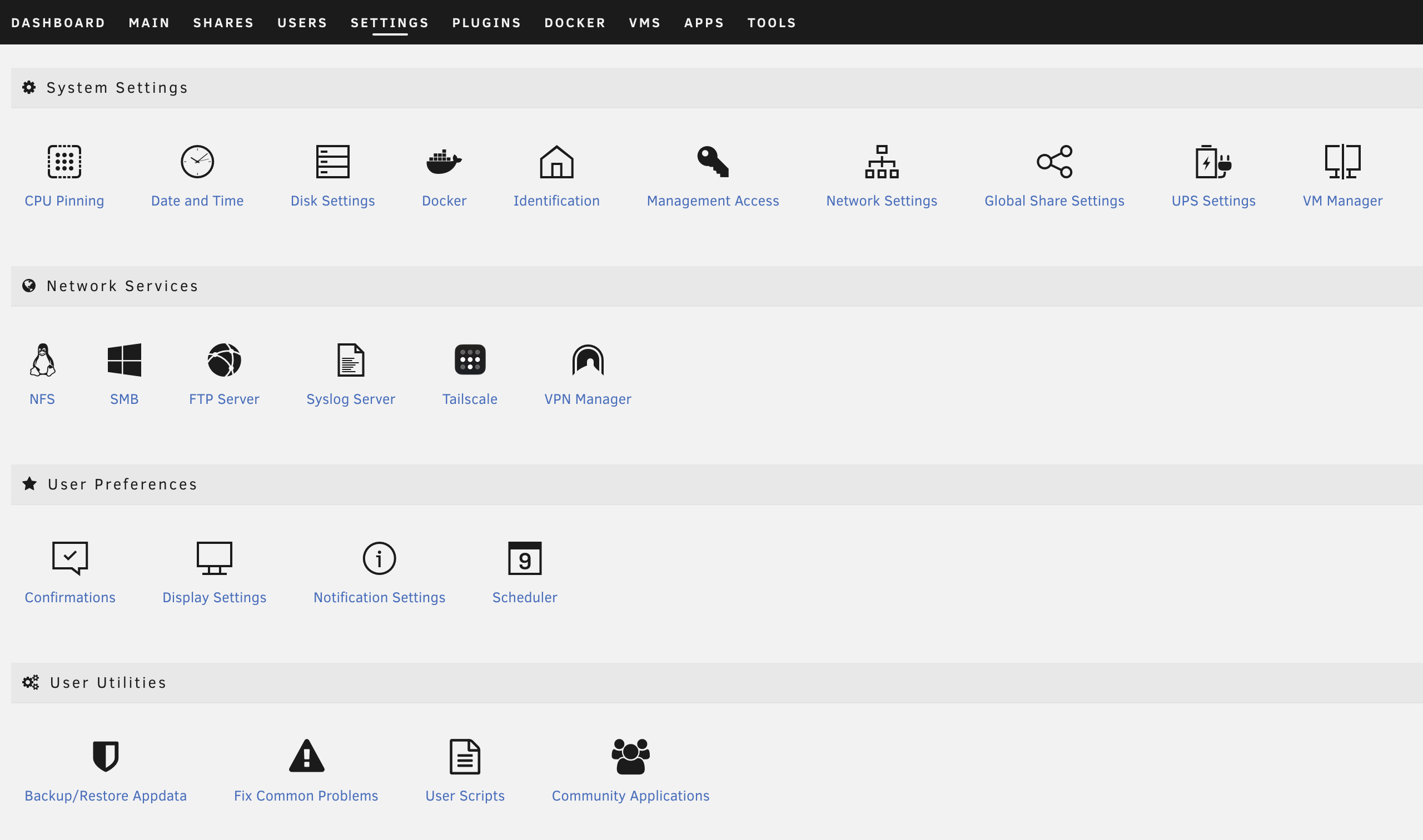Viewport: 1423px width, 840px height.
Task: Open the Scheduler calendar icon
Action: tap(524, 558)
